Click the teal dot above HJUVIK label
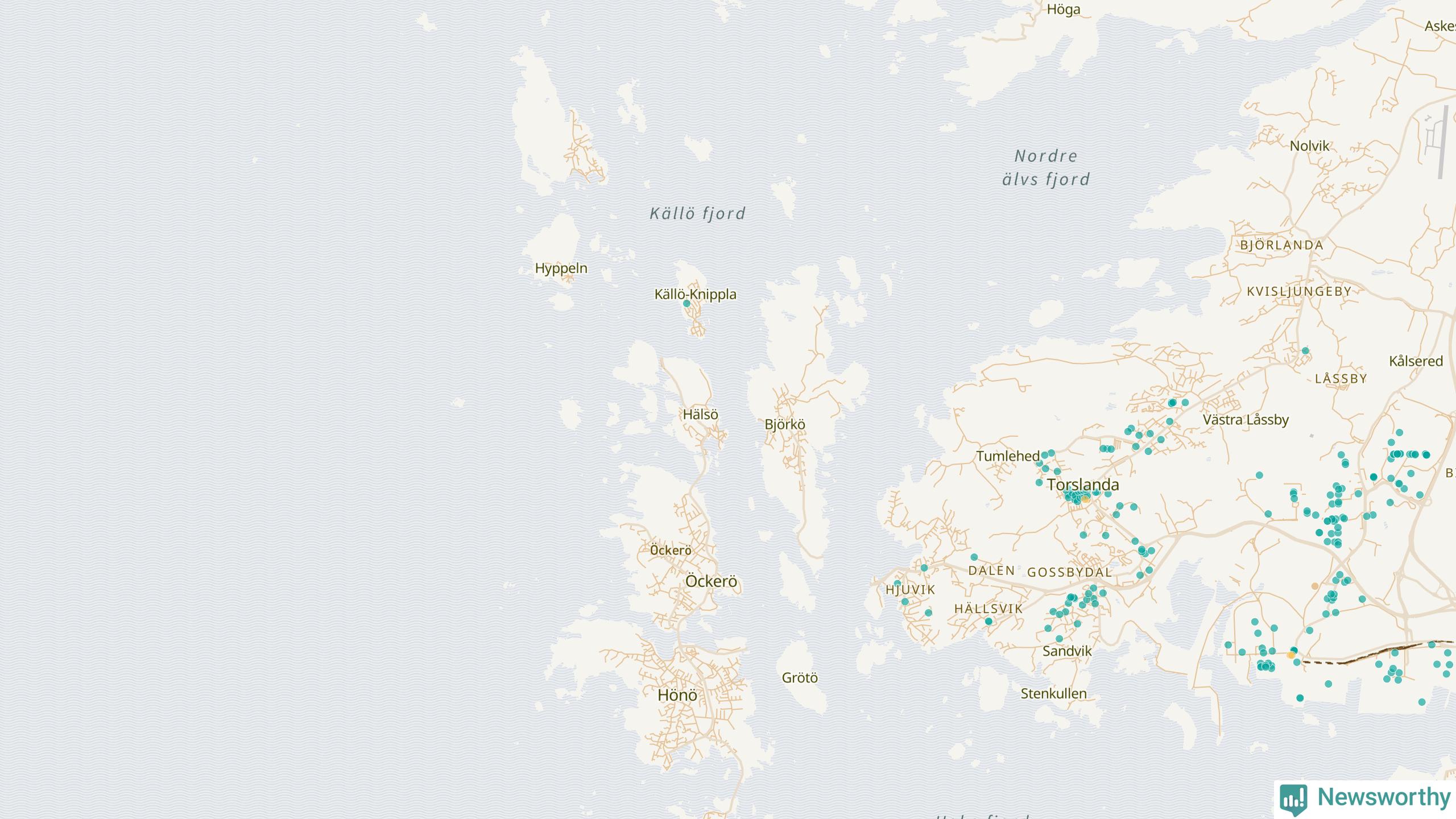The width and height of the screenshot is (1456, 819). [897, 584]
